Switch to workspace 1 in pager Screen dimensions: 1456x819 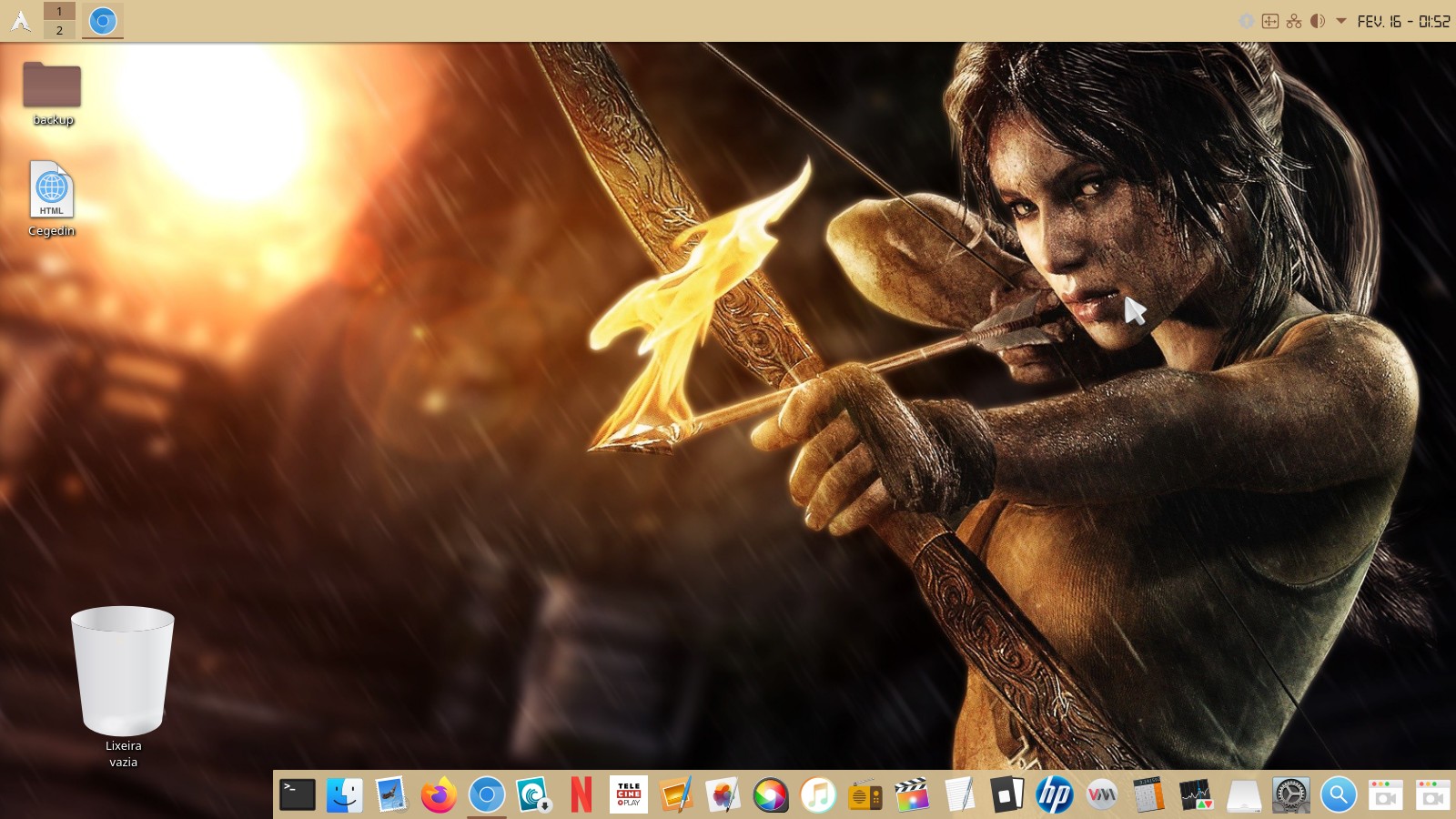click(59, 11)
